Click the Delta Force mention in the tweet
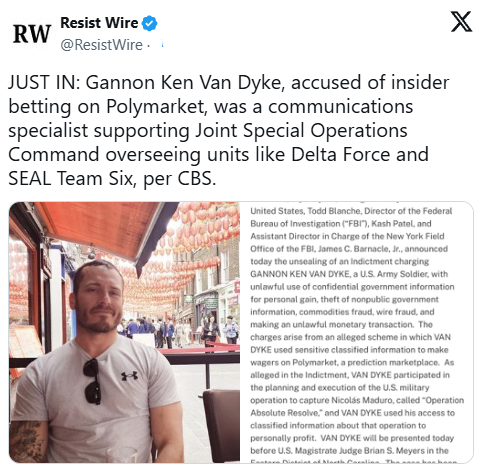 click(341, 155)
